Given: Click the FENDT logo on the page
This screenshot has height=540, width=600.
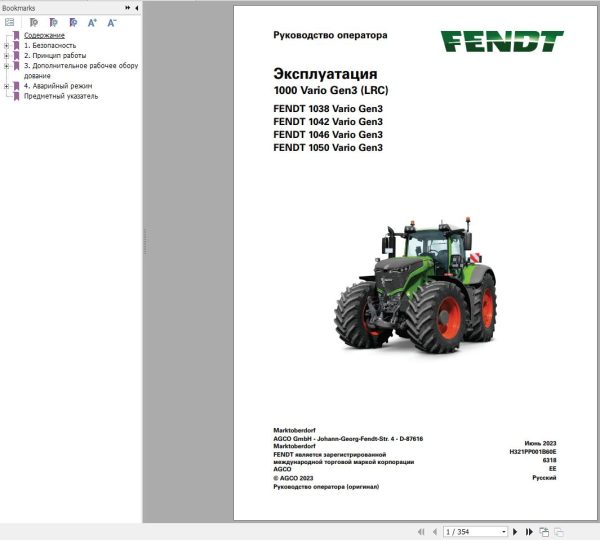Looking at the screenshot, I should click(502, 41).
